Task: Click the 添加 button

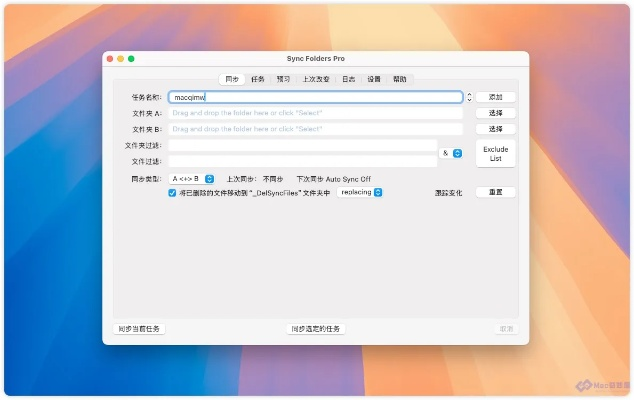Action: point(495,98)
